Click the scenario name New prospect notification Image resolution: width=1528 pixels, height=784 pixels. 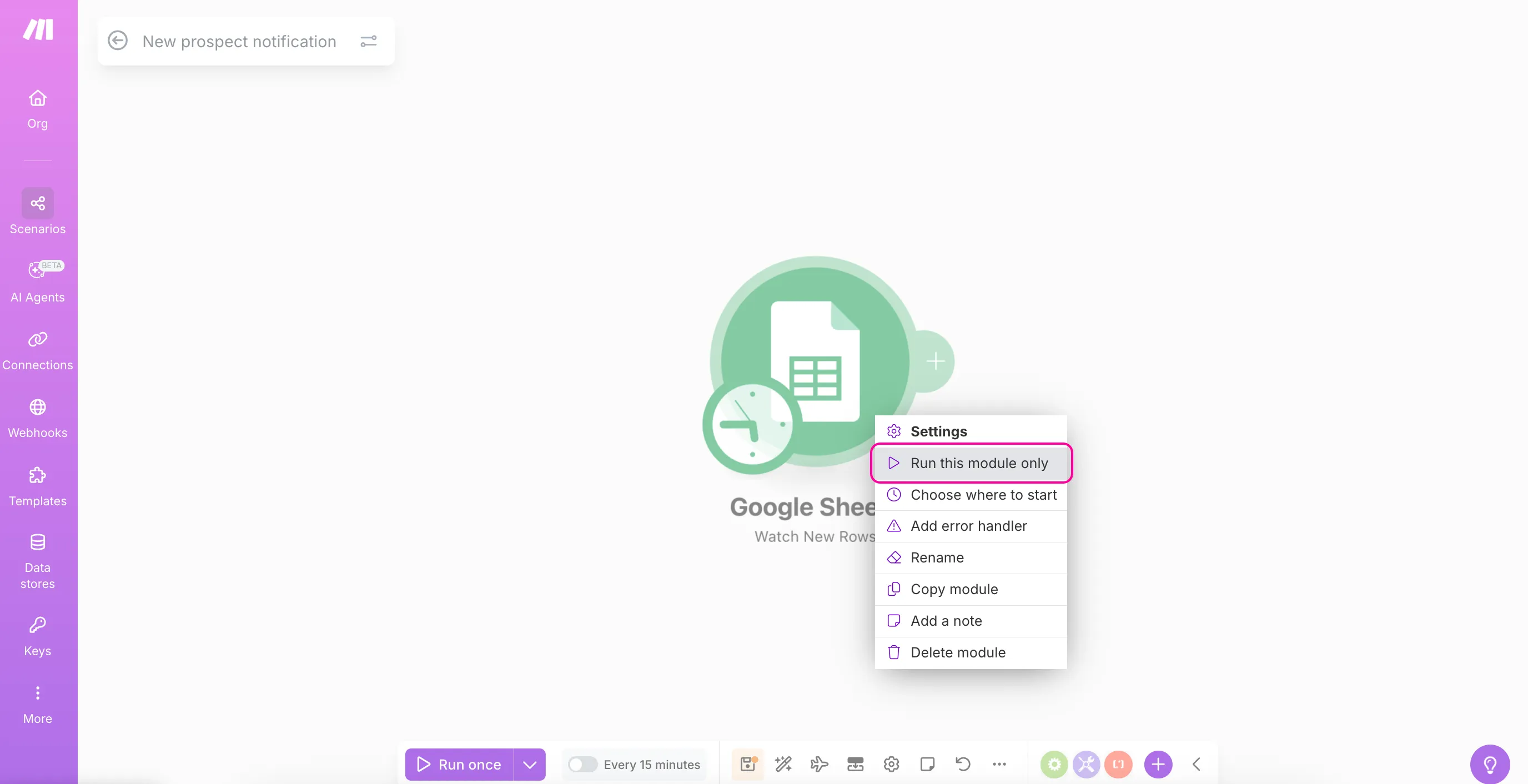pyautogui.click(x=239, y=42)
